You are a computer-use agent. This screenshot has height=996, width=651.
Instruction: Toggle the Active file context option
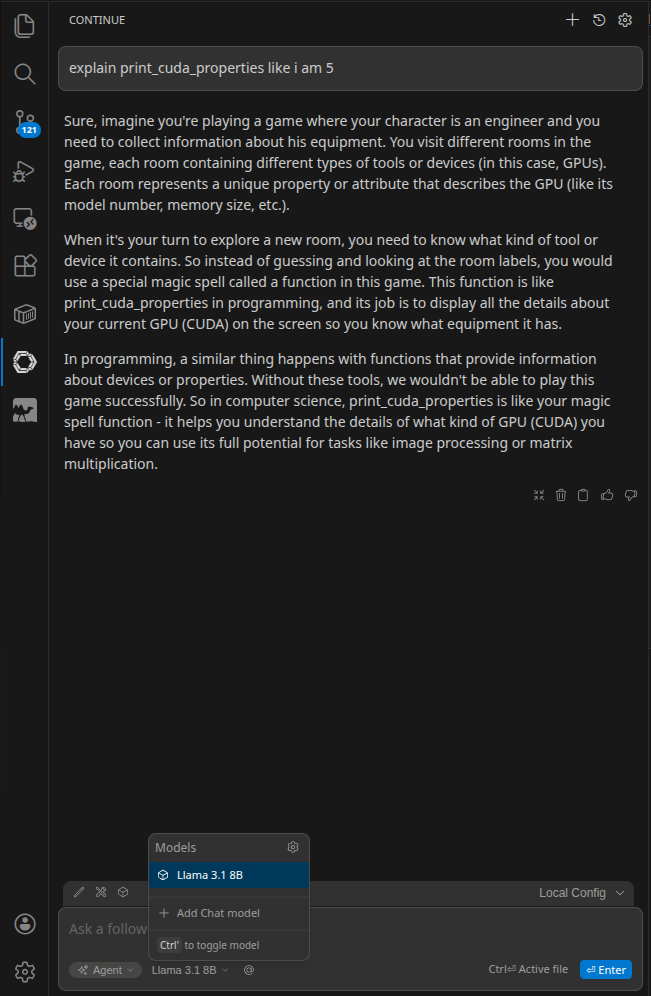pos(528,969)
